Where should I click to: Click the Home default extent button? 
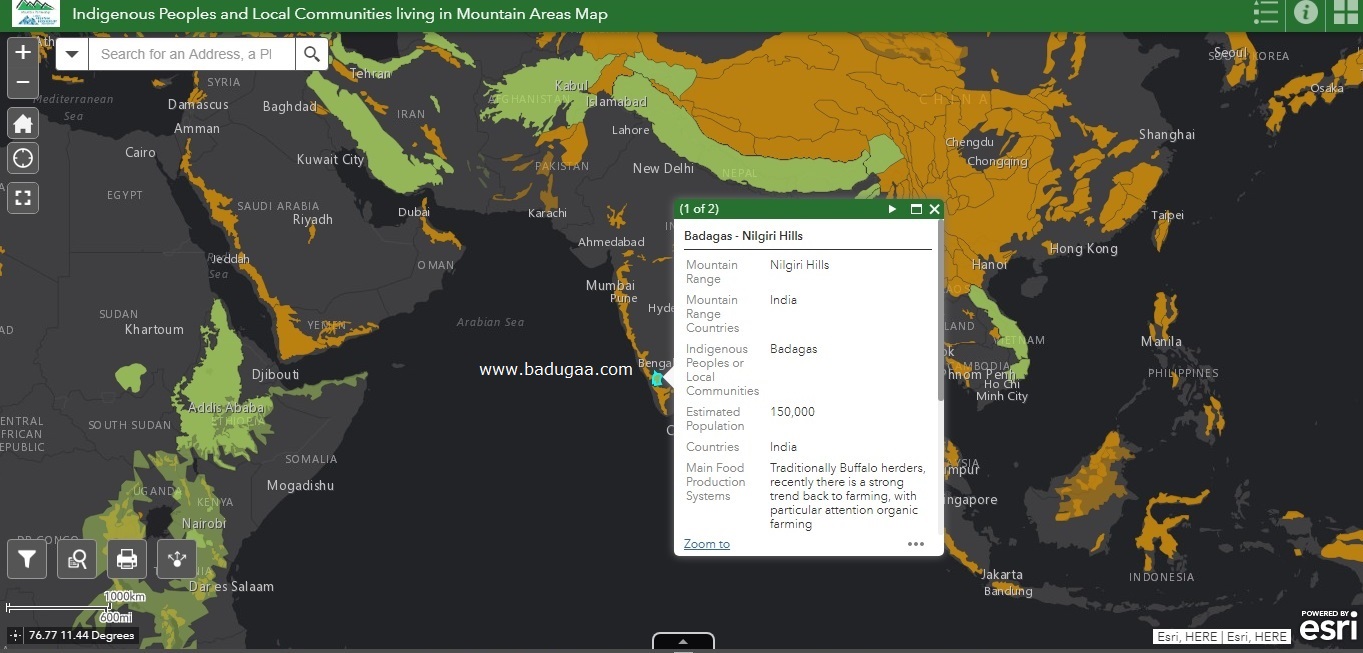[23, 123]
